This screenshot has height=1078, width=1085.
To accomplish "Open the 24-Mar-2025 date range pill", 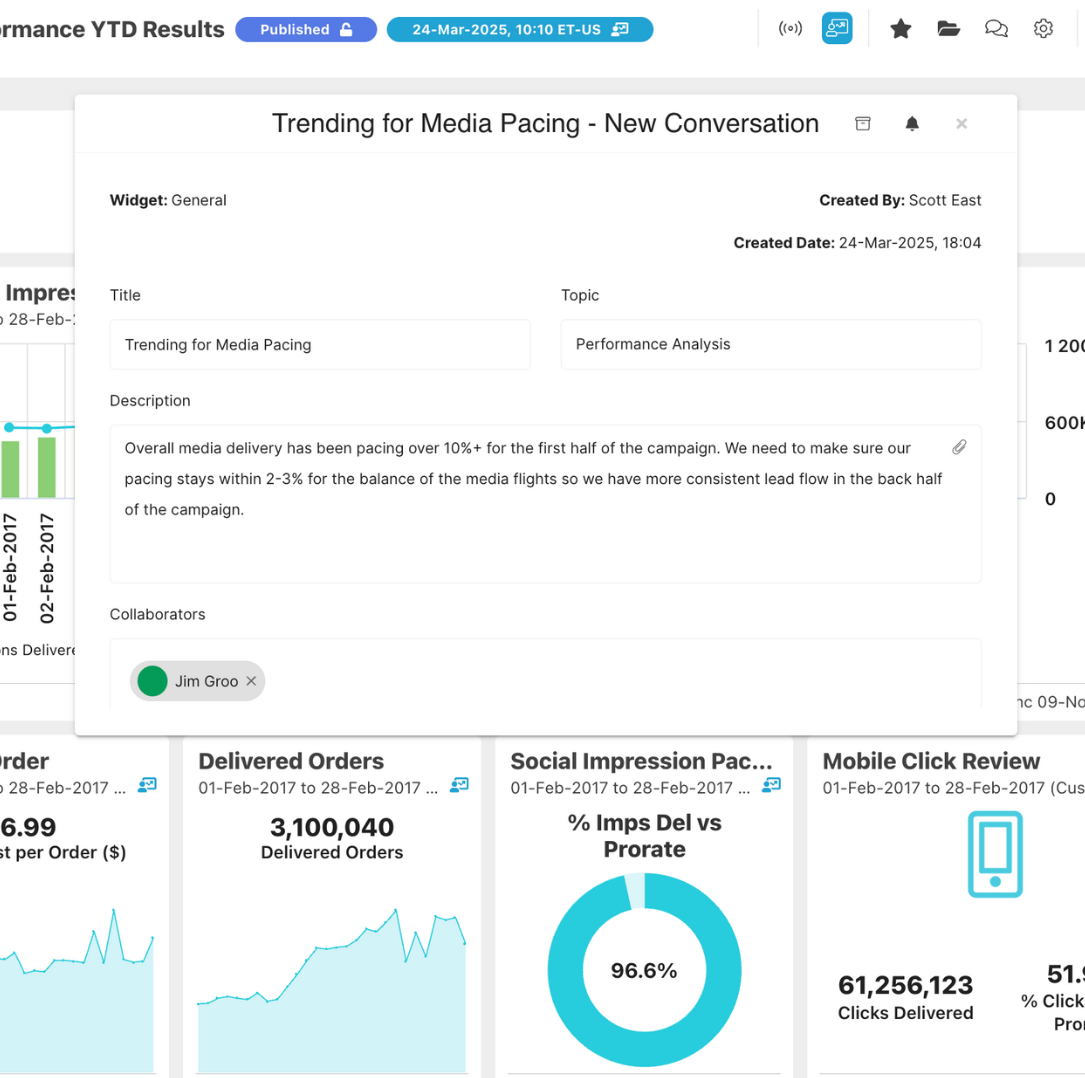I will [x=519, y=30].
